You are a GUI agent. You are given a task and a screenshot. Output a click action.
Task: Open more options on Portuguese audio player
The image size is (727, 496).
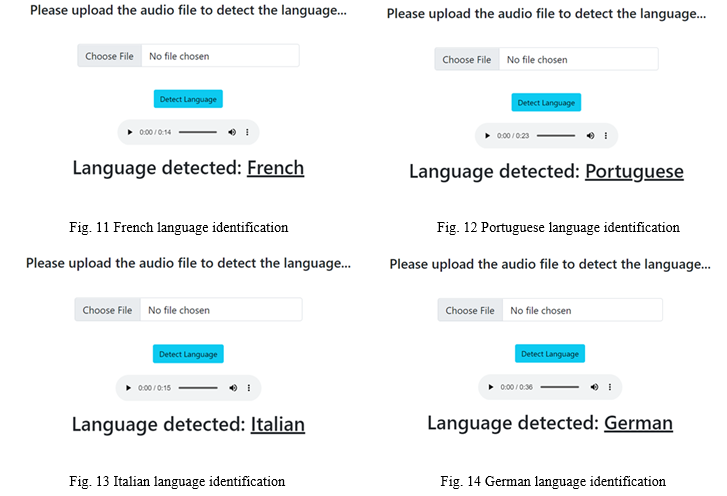[x=606, y=136]
